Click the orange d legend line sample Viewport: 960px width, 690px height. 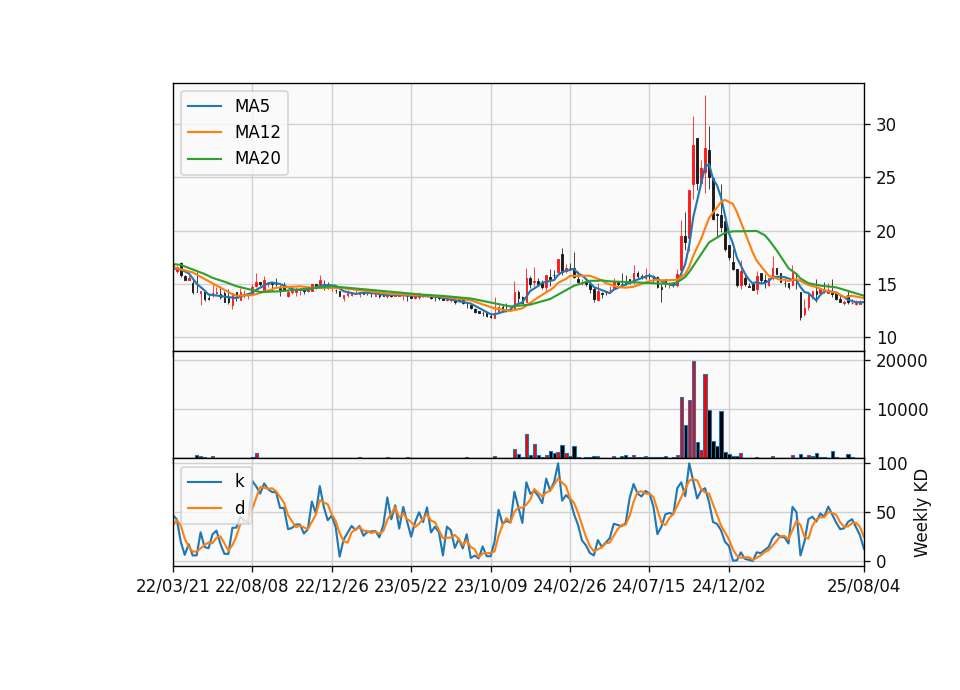(x=204, y=508)
